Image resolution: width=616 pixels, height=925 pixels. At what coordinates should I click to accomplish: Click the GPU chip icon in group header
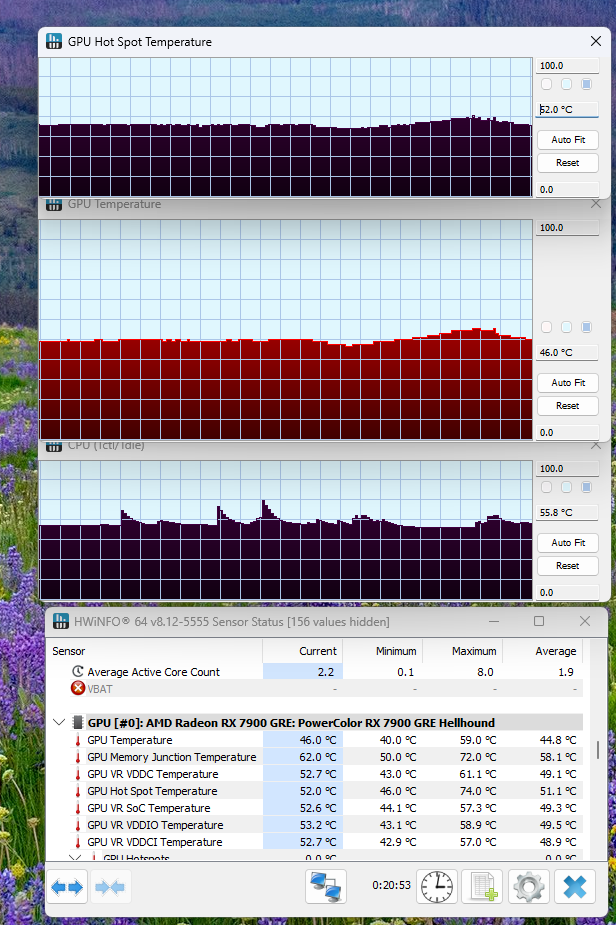(77, 723)
